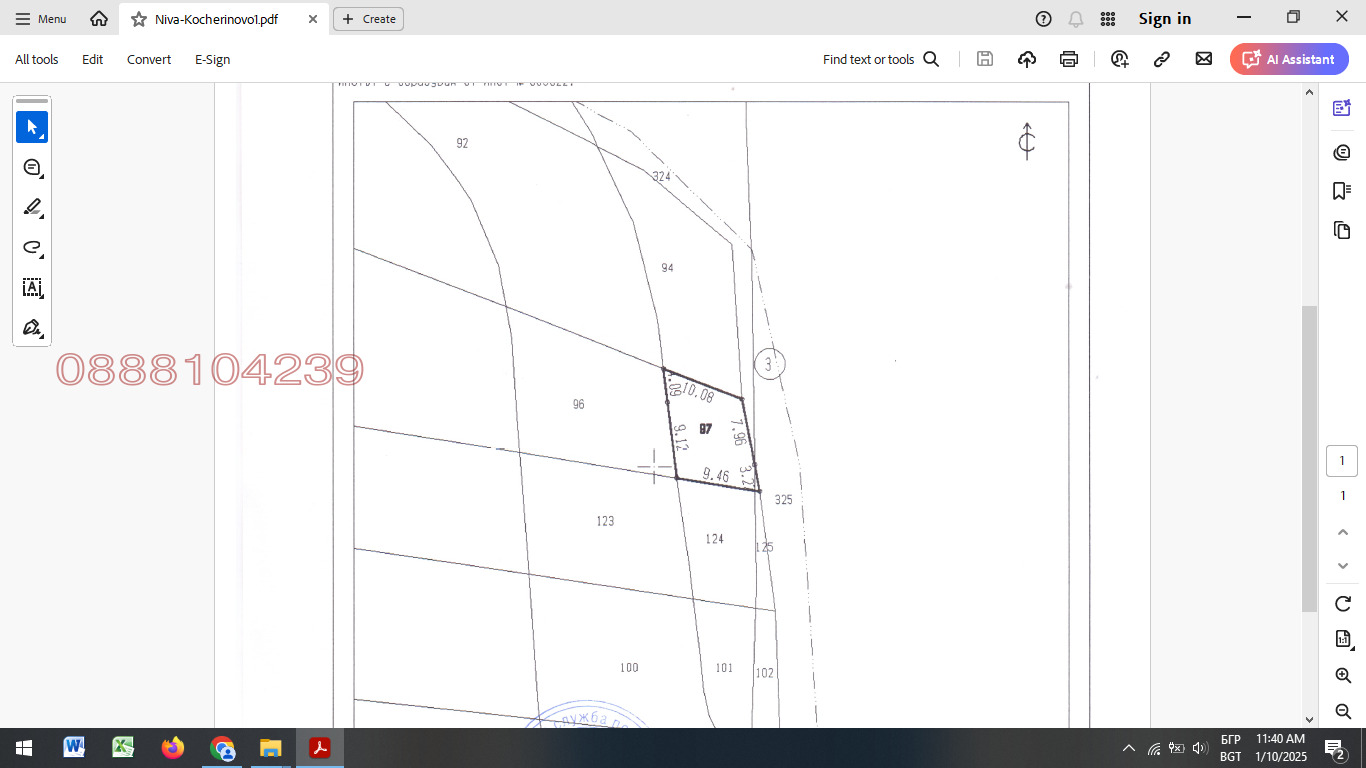
Task: Show hidden system tray icons
Action: 1129,748
